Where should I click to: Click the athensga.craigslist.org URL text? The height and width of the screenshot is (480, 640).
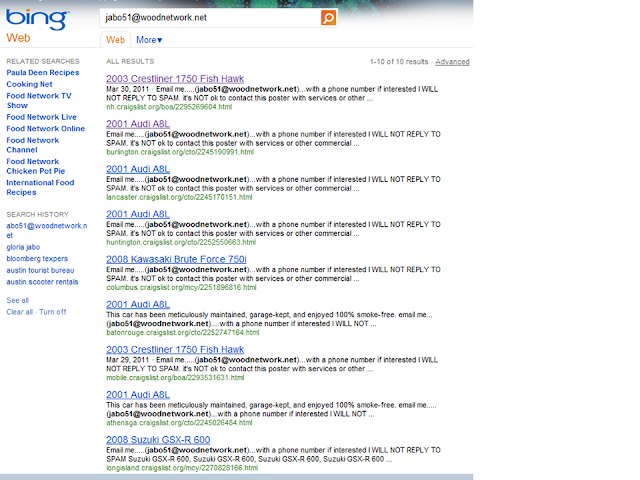pyautogui.click(x=179, y=423)
